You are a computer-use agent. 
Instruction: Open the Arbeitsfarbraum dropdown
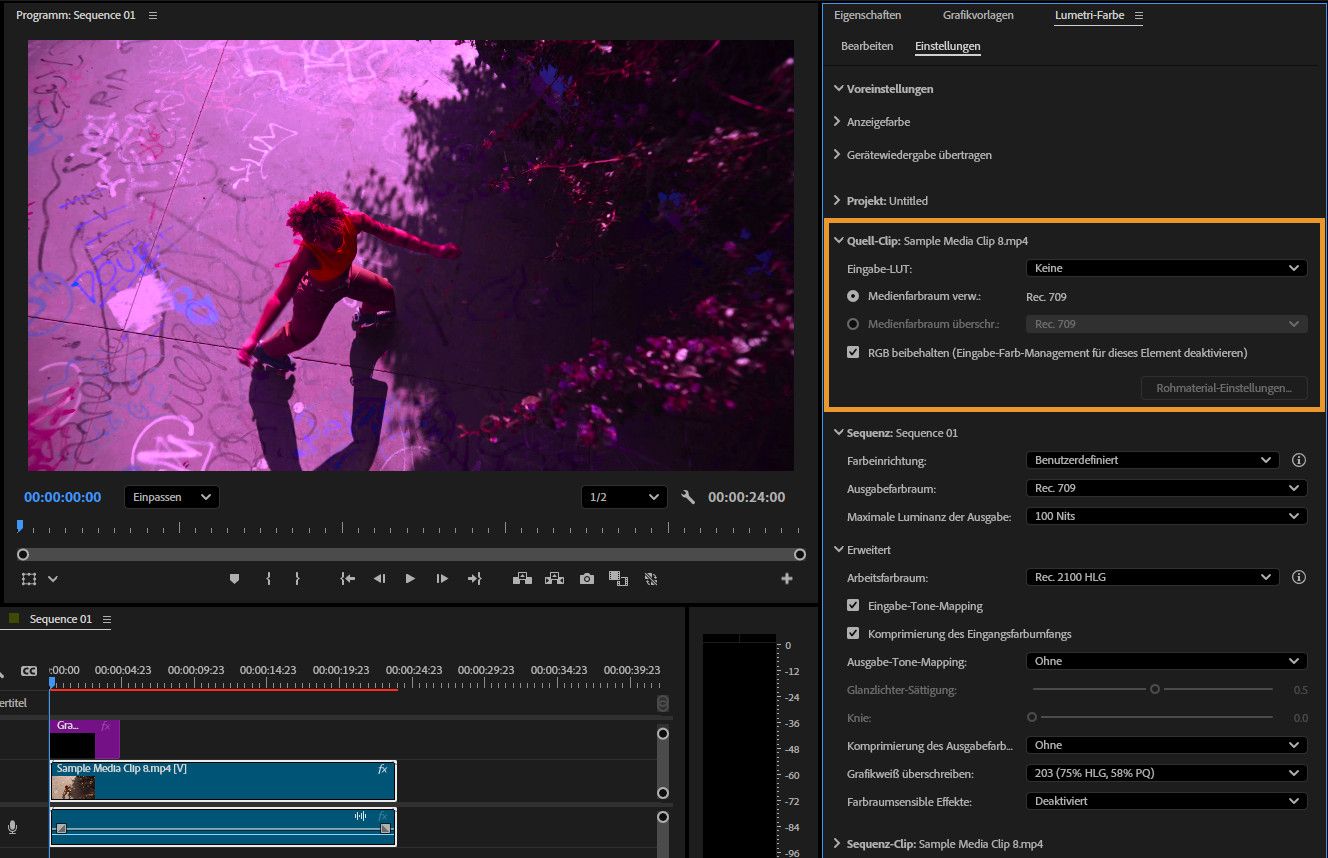coord(1152,577)
